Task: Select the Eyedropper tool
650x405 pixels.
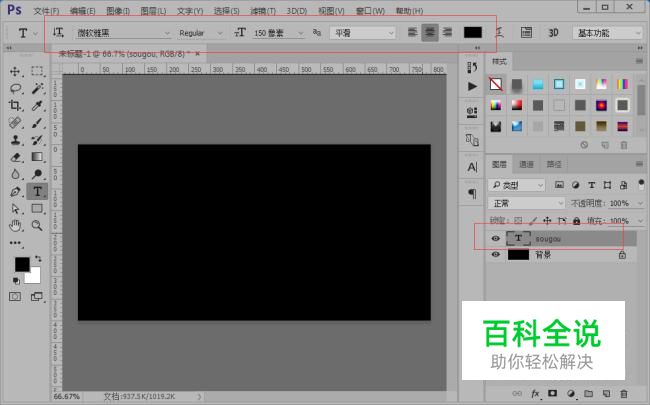Action: click(37, 106)
